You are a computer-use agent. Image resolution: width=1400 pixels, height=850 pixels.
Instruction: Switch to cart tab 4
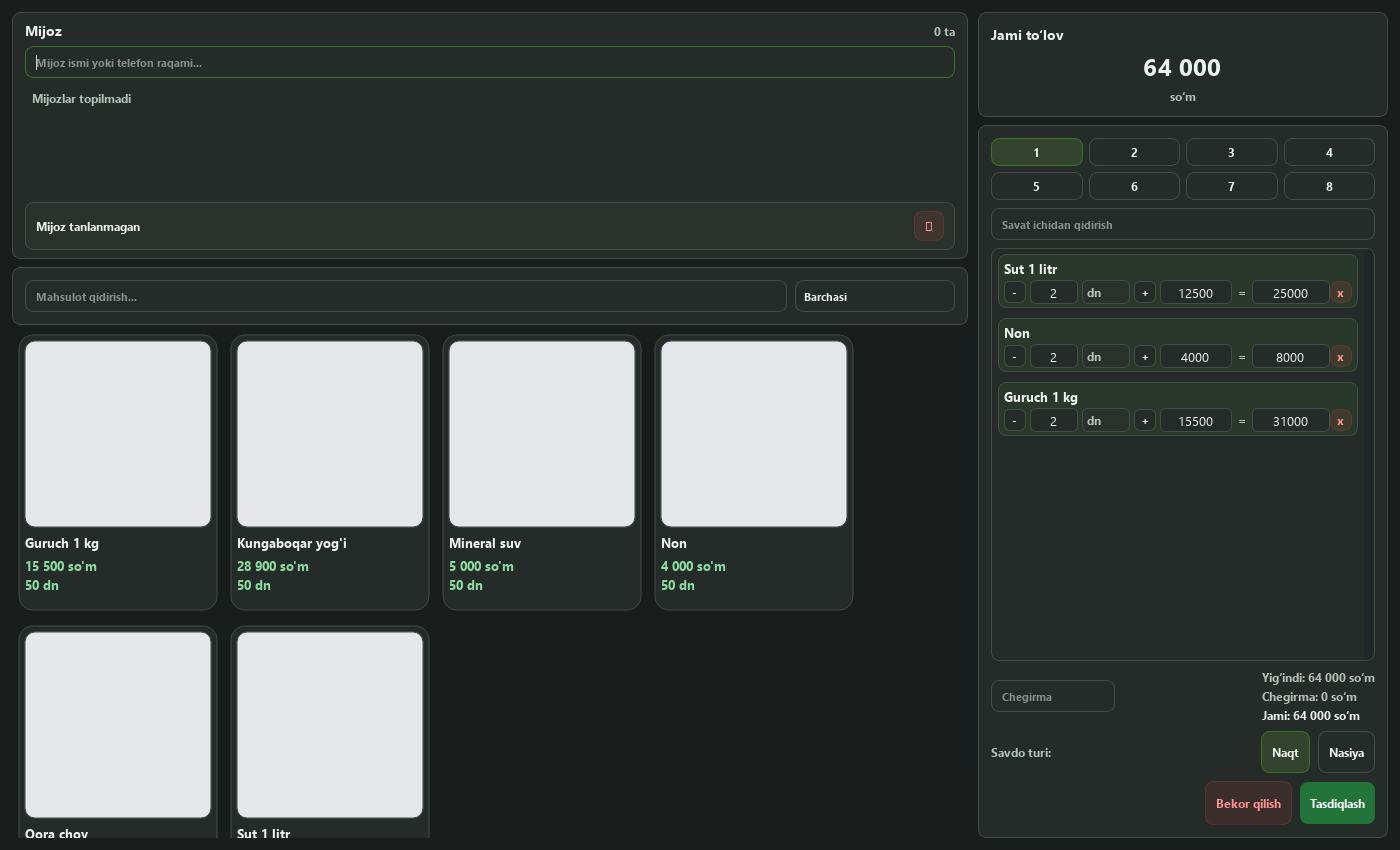[1329, 152]
